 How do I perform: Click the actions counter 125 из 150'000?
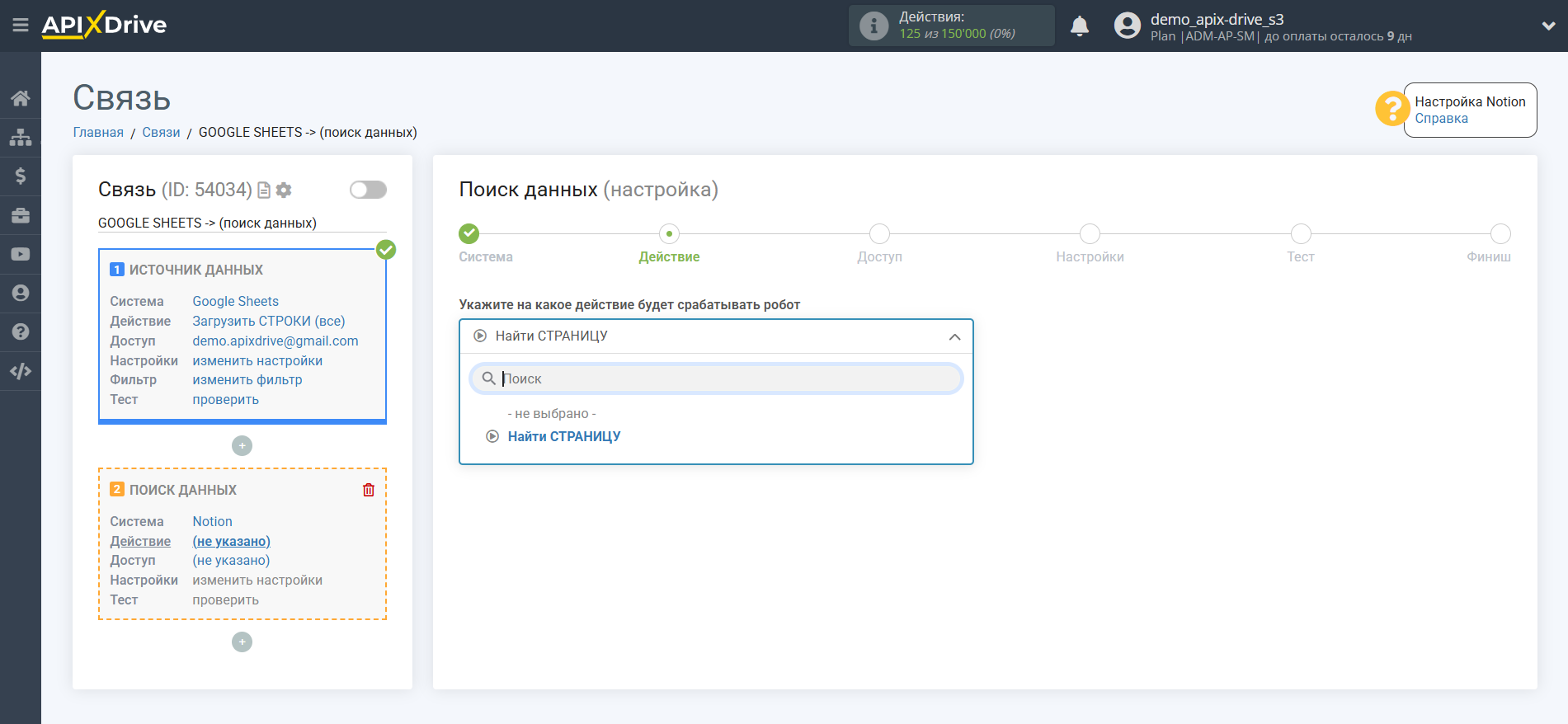pyautogui.click(x=957, y=34)
